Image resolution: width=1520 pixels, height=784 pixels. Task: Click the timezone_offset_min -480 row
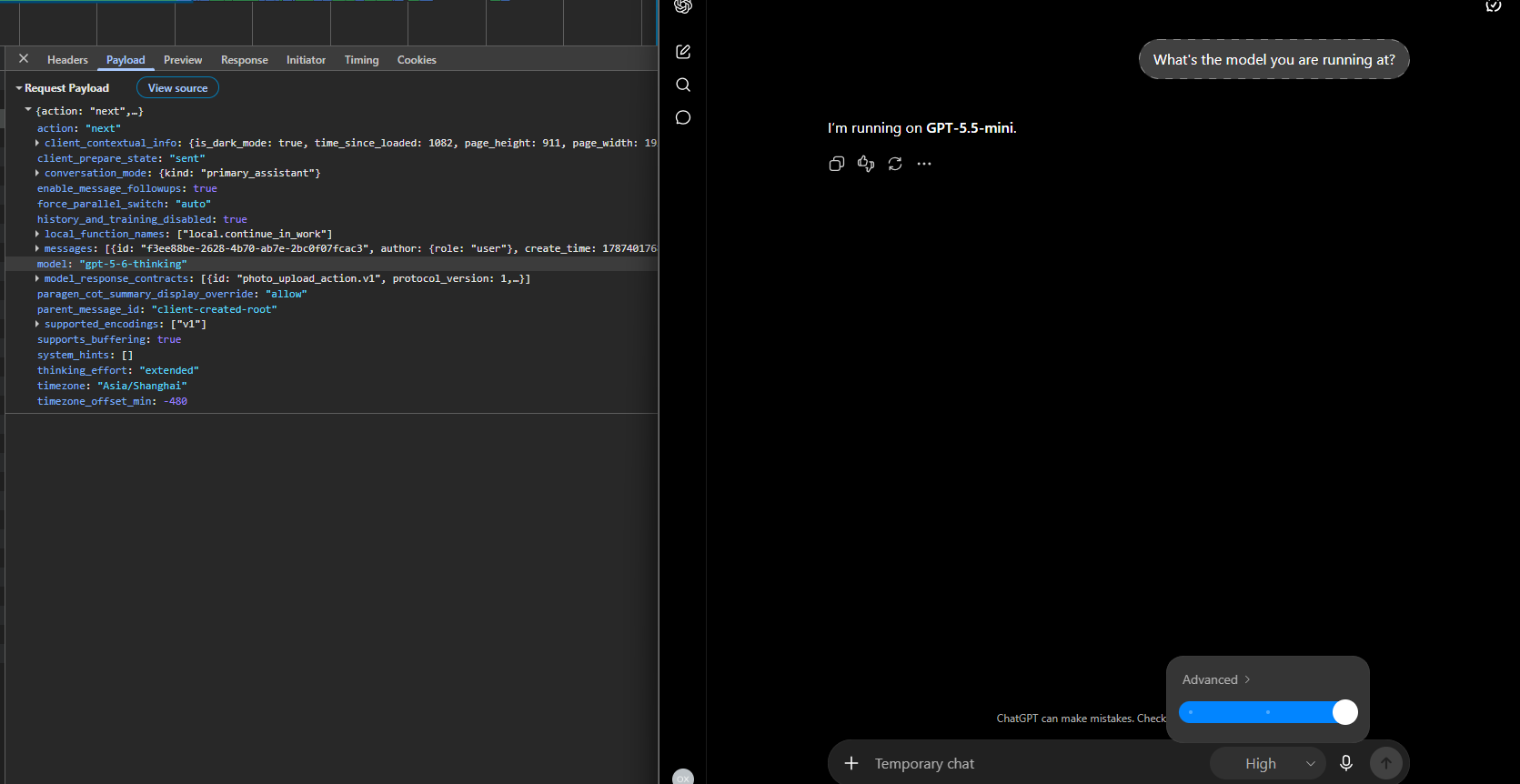[x=331, y=401]
